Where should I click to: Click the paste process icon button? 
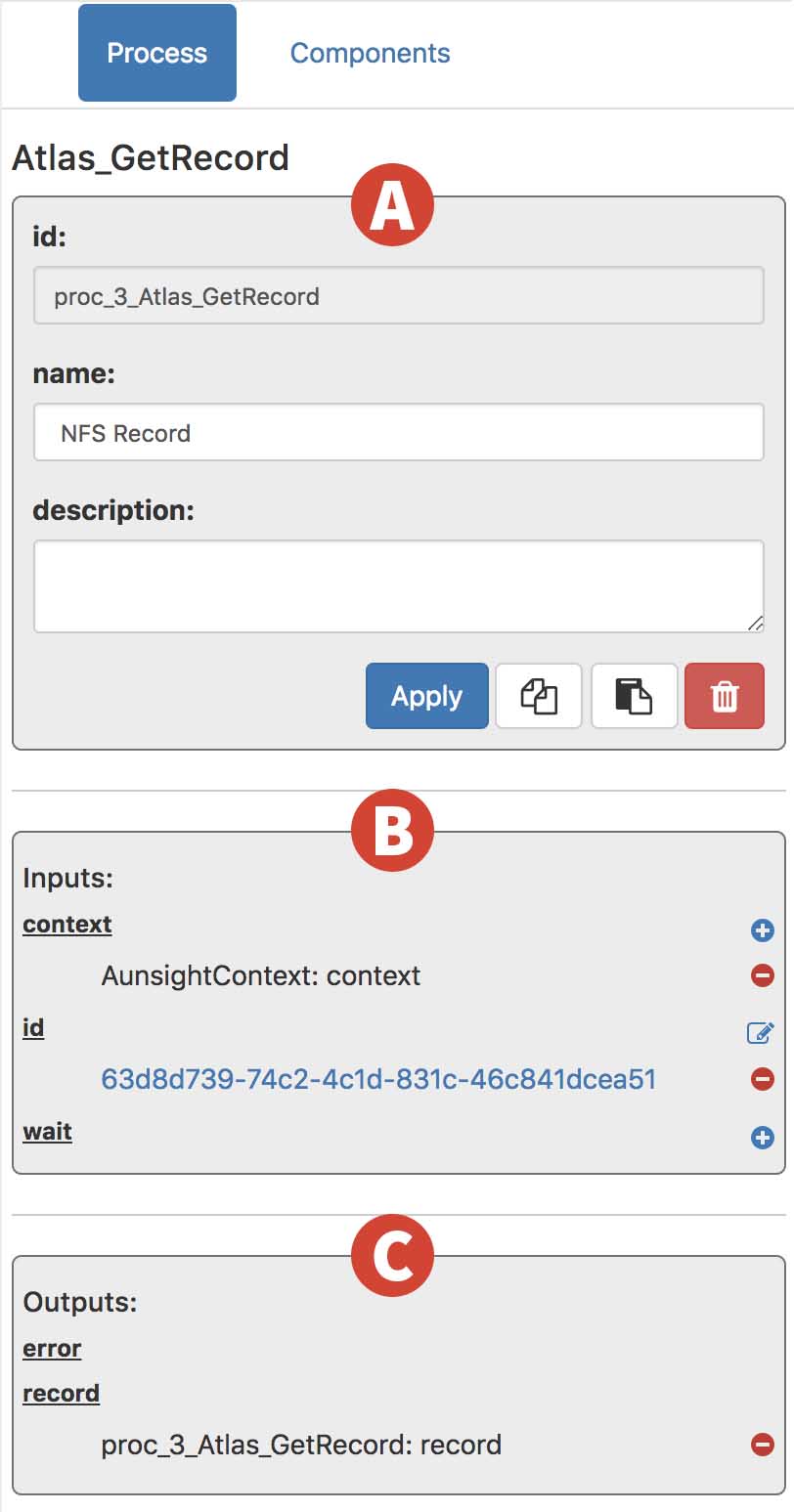click(x=634, y=696)
